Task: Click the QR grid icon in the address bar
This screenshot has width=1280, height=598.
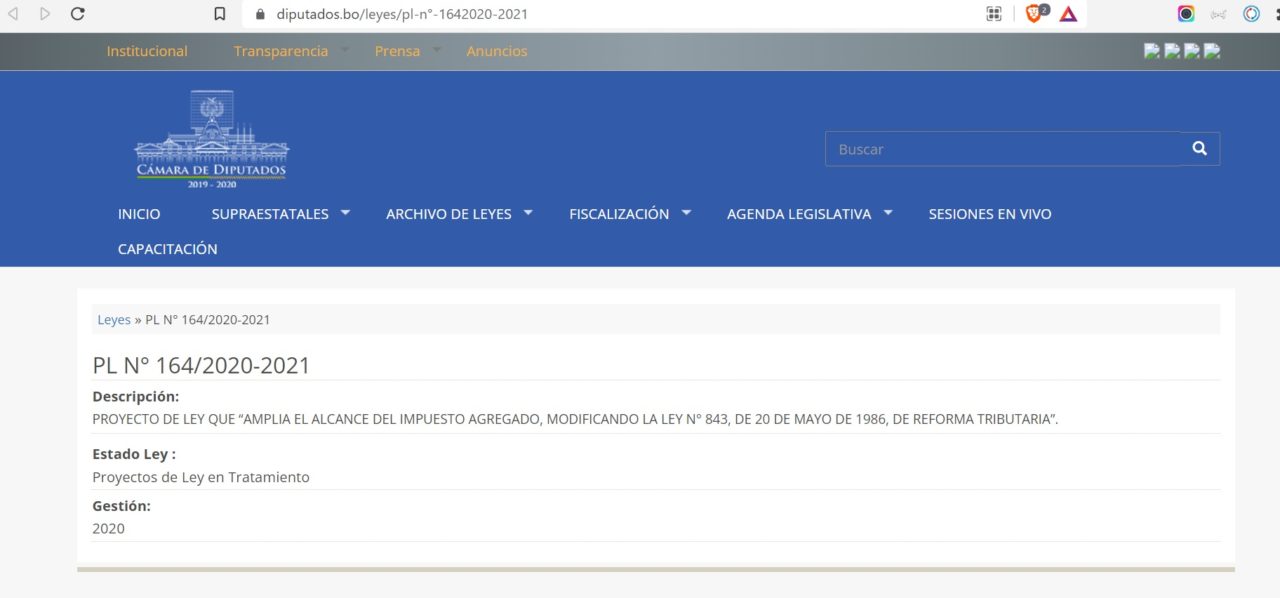Action: [994, 14]
